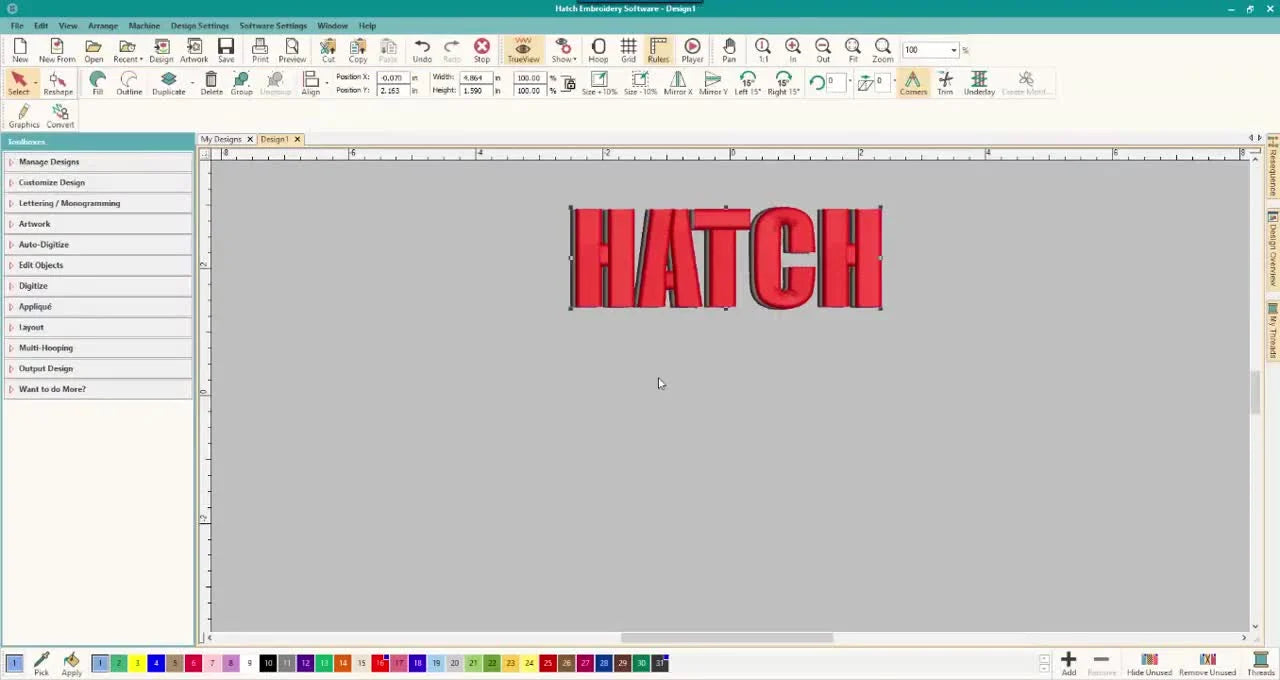Expand the Appliqué toolbox
Screen dimensions: 1280x680
pyautogui.click(x=98, y=306)
